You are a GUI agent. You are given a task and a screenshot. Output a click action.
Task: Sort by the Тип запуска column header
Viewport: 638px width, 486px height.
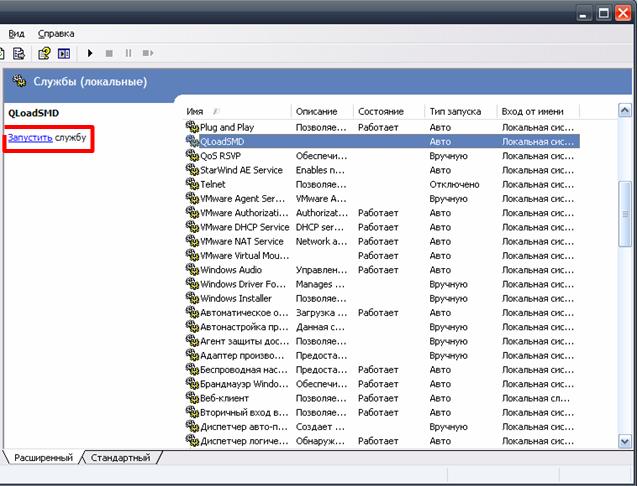[461, 111]
